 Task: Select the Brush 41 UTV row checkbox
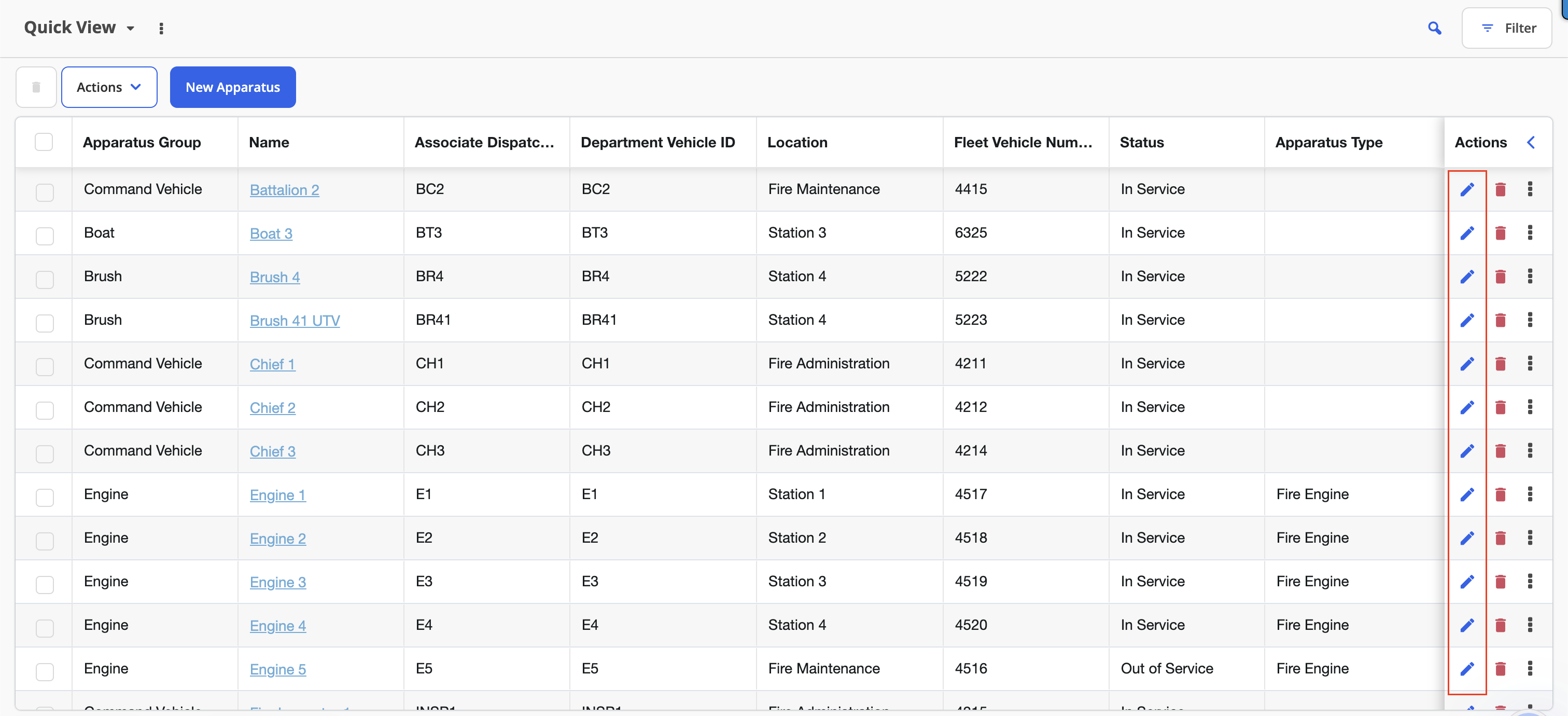click(x=45, y=323)
